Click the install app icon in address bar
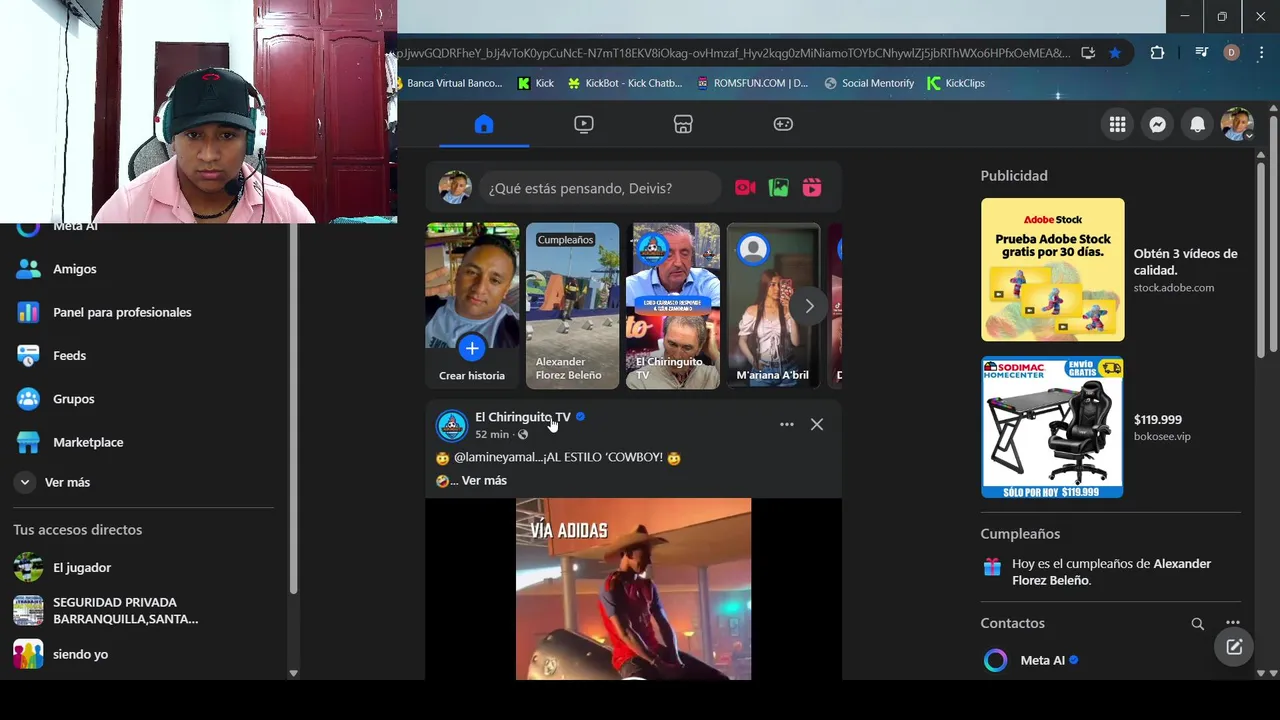This screenshot has height=720, width=1280. point(1088,53)
